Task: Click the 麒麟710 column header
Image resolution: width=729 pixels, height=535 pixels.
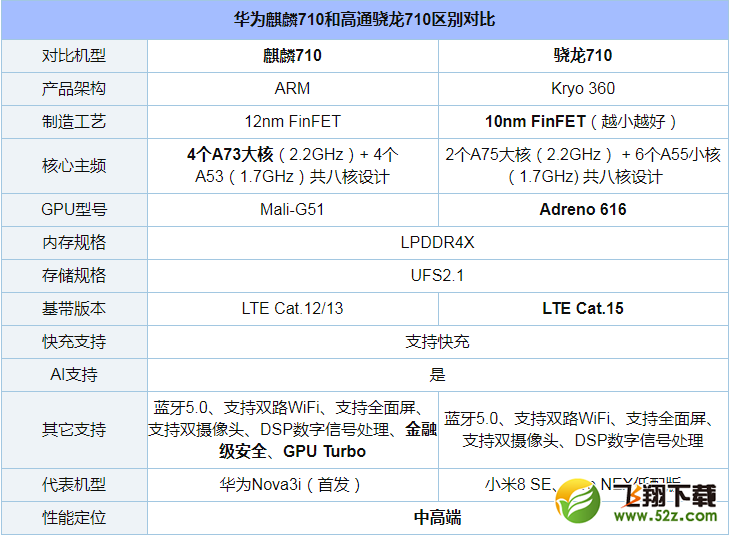Action: pyautogui.click(x=292, y=56)
